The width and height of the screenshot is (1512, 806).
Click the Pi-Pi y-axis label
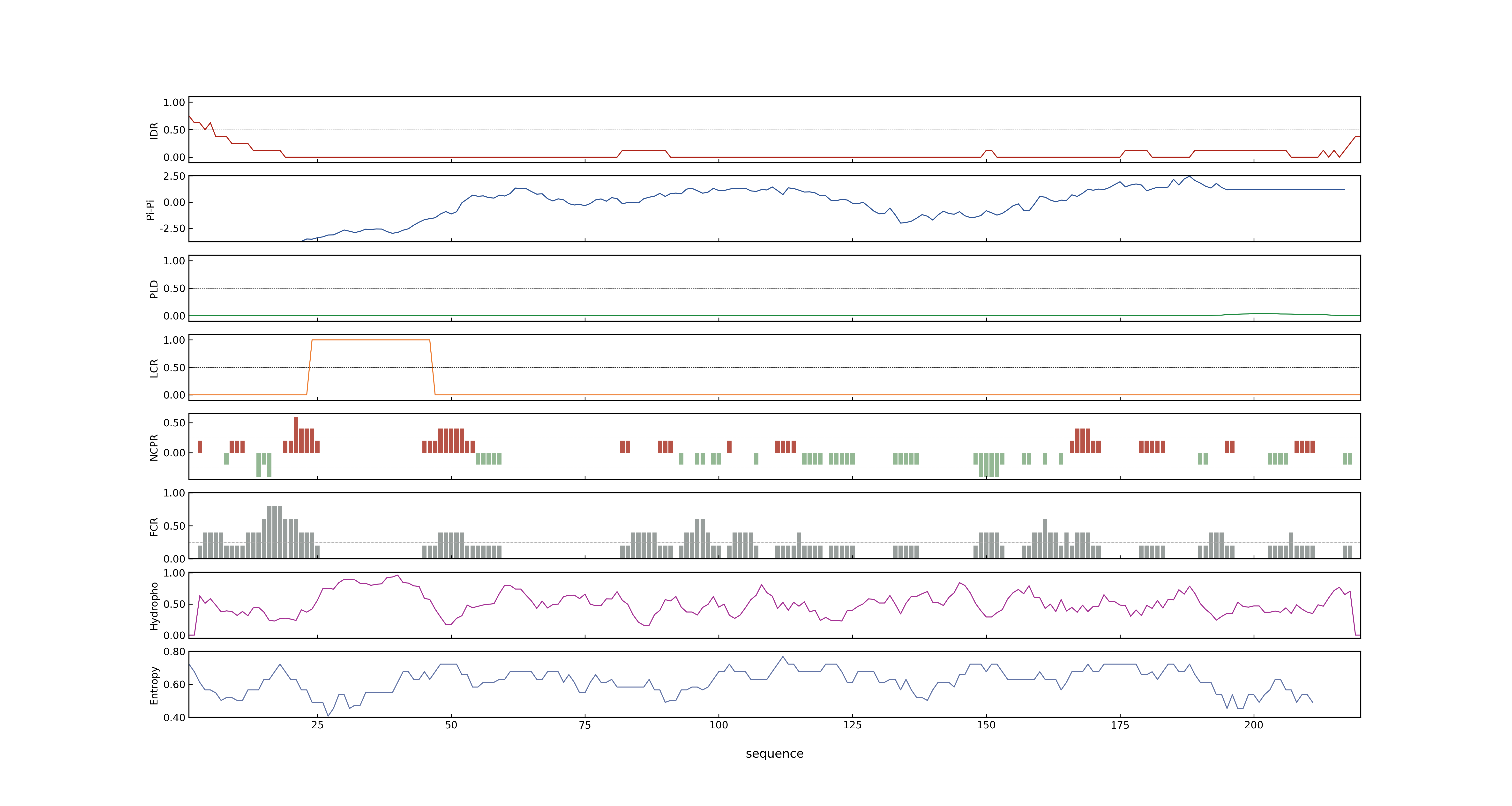tap(150, 209)
